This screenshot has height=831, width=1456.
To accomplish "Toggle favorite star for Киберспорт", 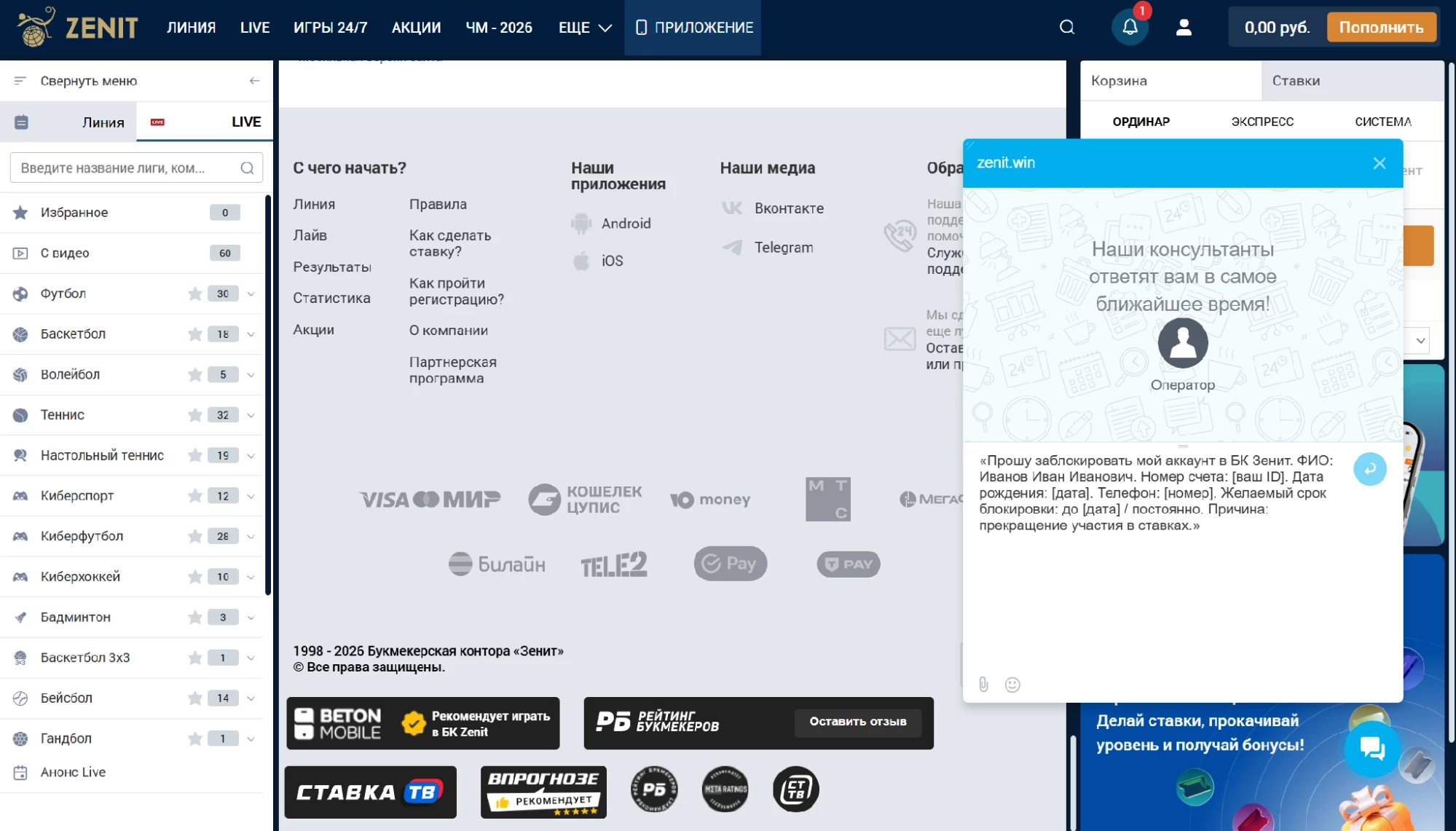I will pos(194,496).
